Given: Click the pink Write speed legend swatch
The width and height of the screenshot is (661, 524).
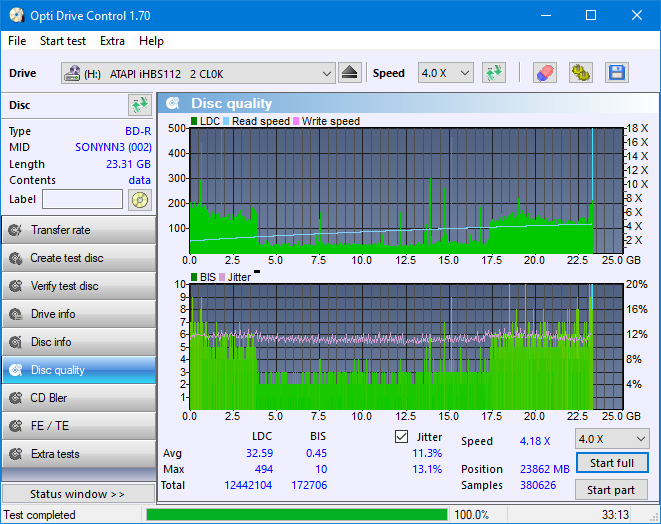Looking at the screenshot, I should click(296, 121).
